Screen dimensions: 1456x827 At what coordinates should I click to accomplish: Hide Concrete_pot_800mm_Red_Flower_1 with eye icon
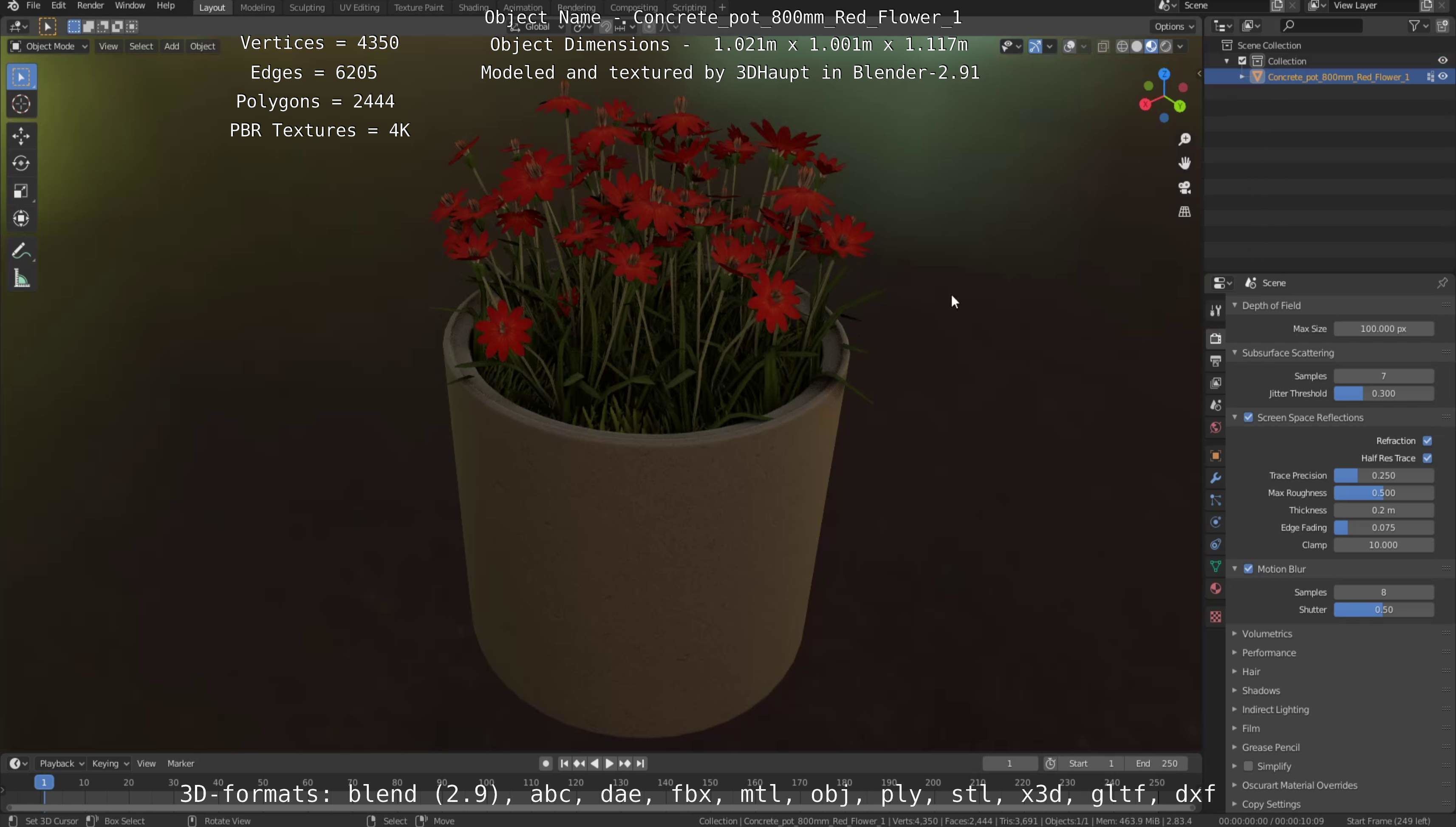pyautogui.click(x=1442, y=76)
